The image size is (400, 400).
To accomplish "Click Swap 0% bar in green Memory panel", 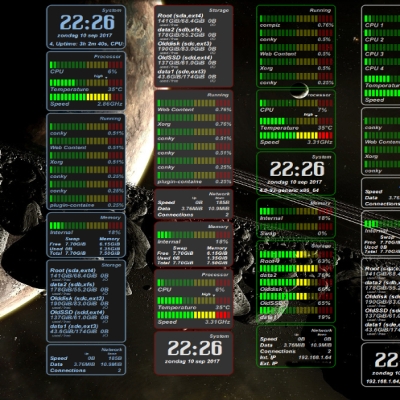I will 296,227.
